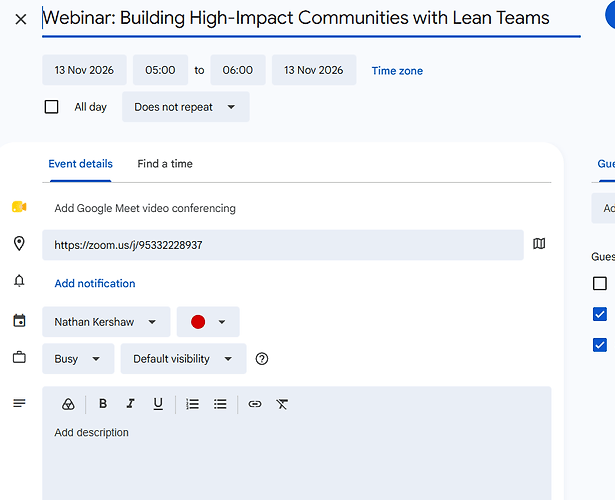Open the Guests tab
The width and height of the screenshot is (615, 500).
pos(606,164)
